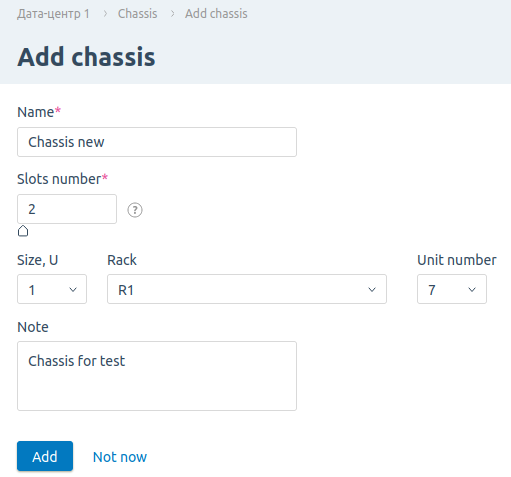The image size is (511, 477).
Task: Click the blue Add button
Action: [45, 456]
